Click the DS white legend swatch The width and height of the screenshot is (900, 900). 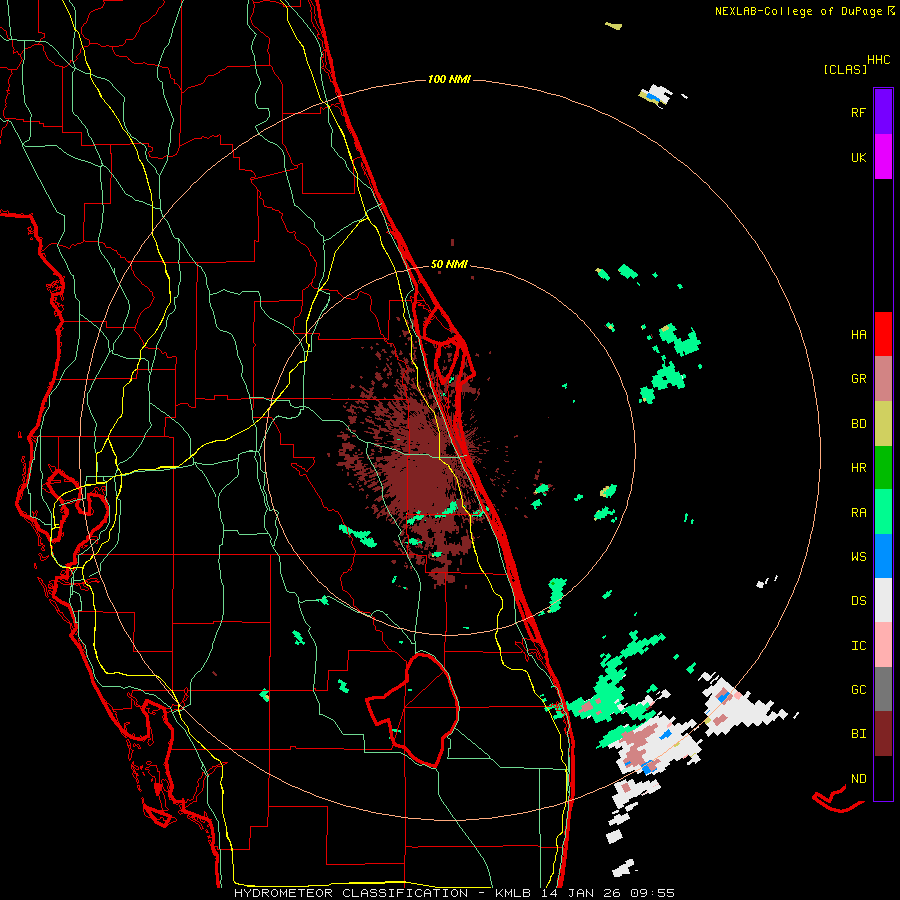click(x=883, y=600)
